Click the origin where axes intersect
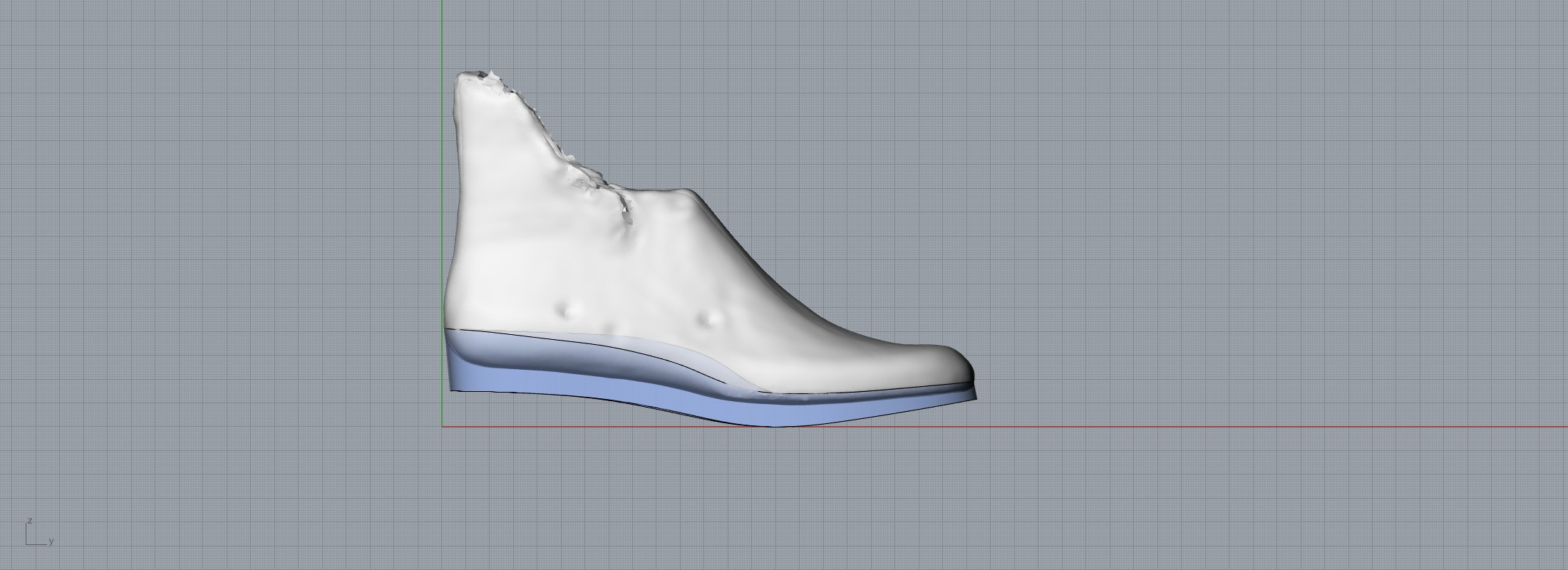The width and height of the screenshot is (1568, 570). [442, 427]
